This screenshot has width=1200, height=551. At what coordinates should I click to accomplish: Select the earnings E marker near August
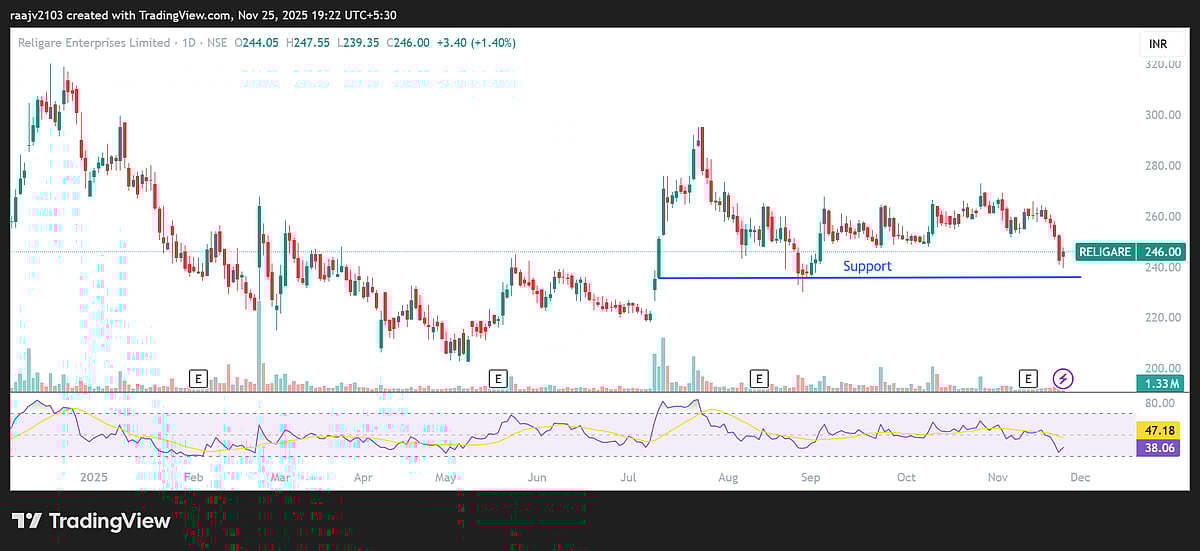tap(759, 378)
